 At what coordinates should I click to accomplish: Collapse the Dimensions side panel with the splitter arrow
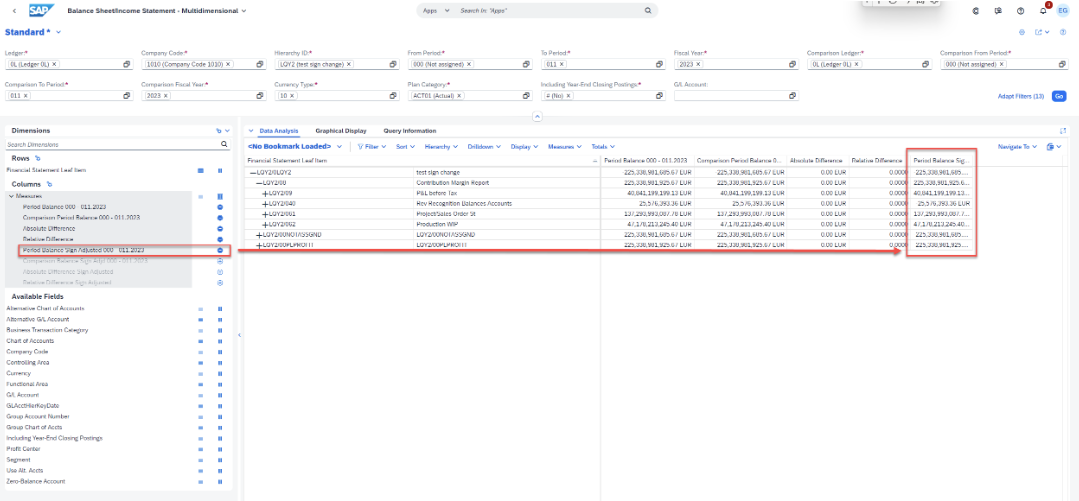pos(239,335)
